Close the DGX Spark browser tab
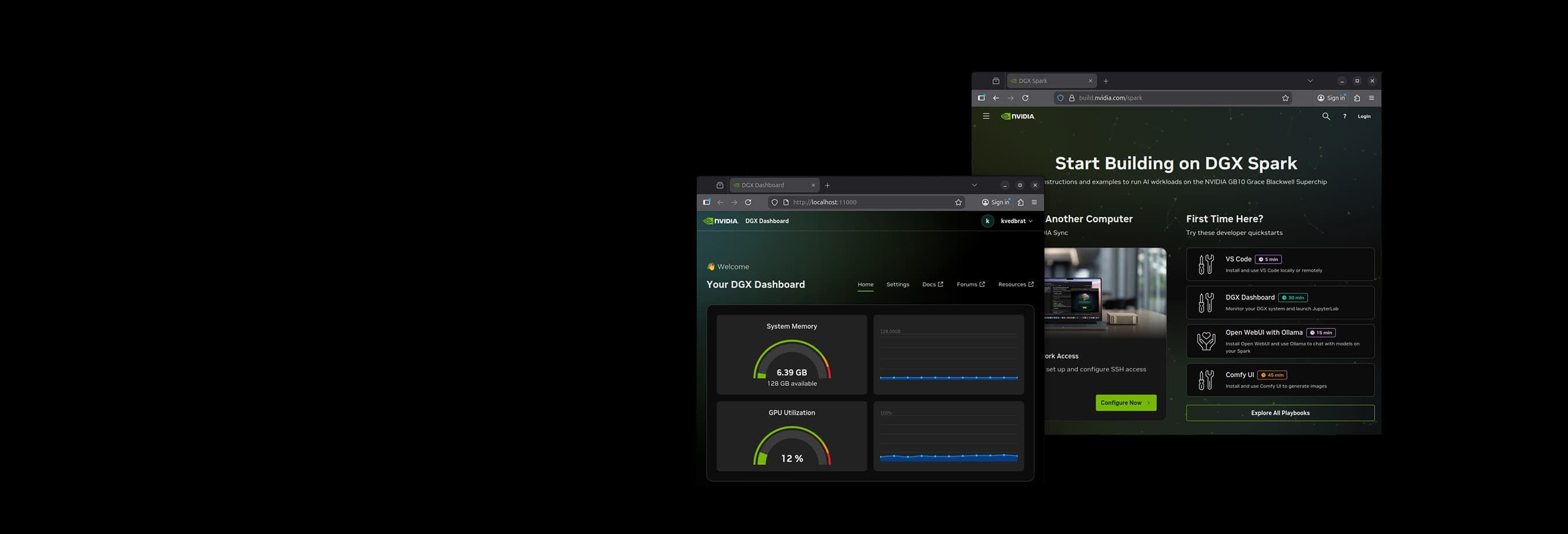Image resolution: width=1568 pixels, height=534 pixels. pos(1090,81)
